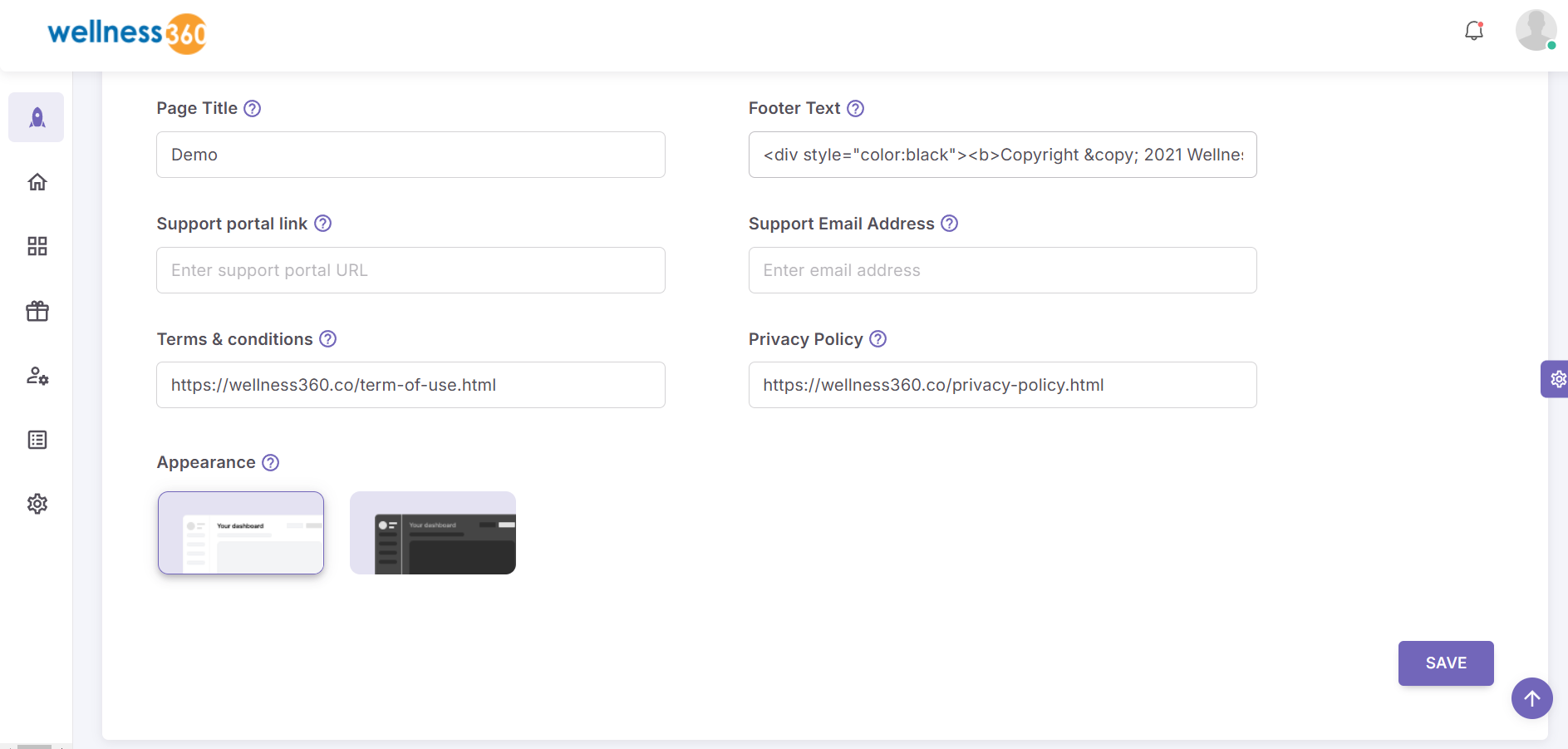Focus the Footer Text field
This screenshot has width=1568, height=749.
[x=1002, y=155]
